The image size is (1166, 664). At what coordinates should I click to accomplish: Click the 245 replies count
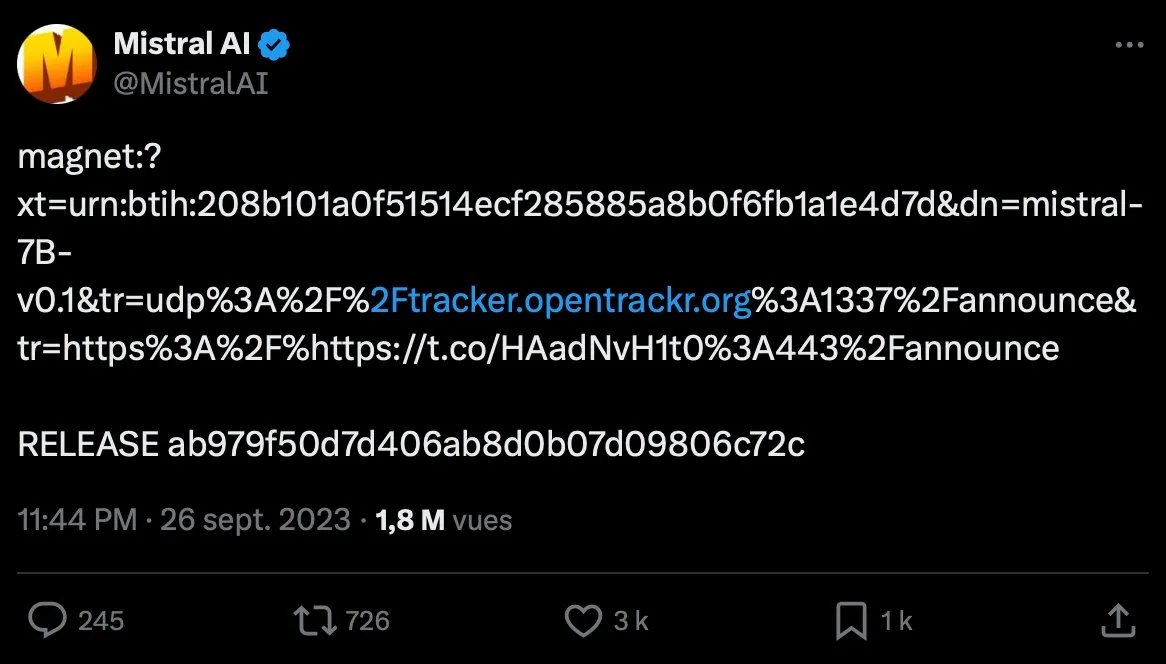click(x=101, y=621)
